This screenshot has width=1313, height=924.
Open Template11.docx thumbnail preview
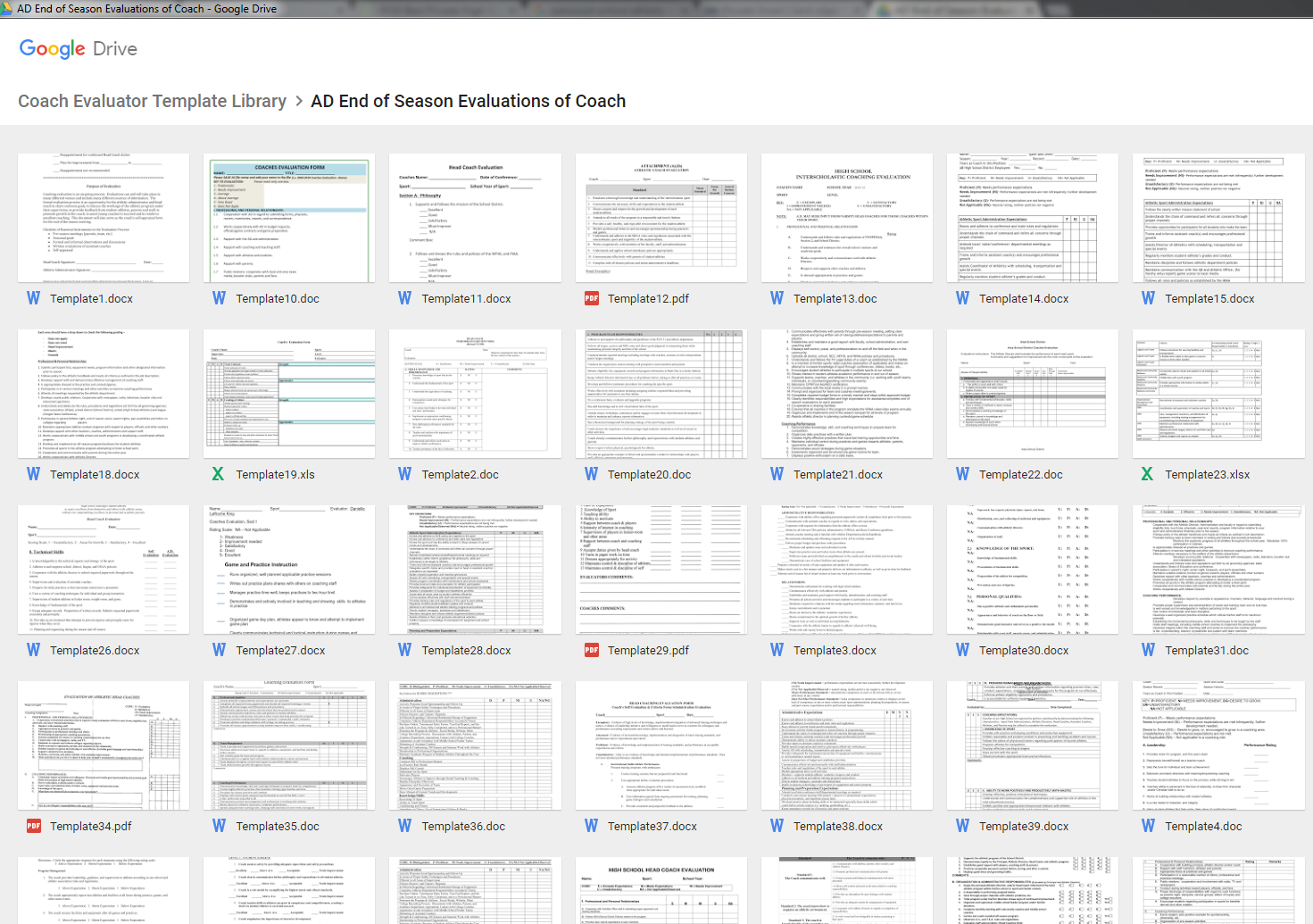(x=475, y=218)
